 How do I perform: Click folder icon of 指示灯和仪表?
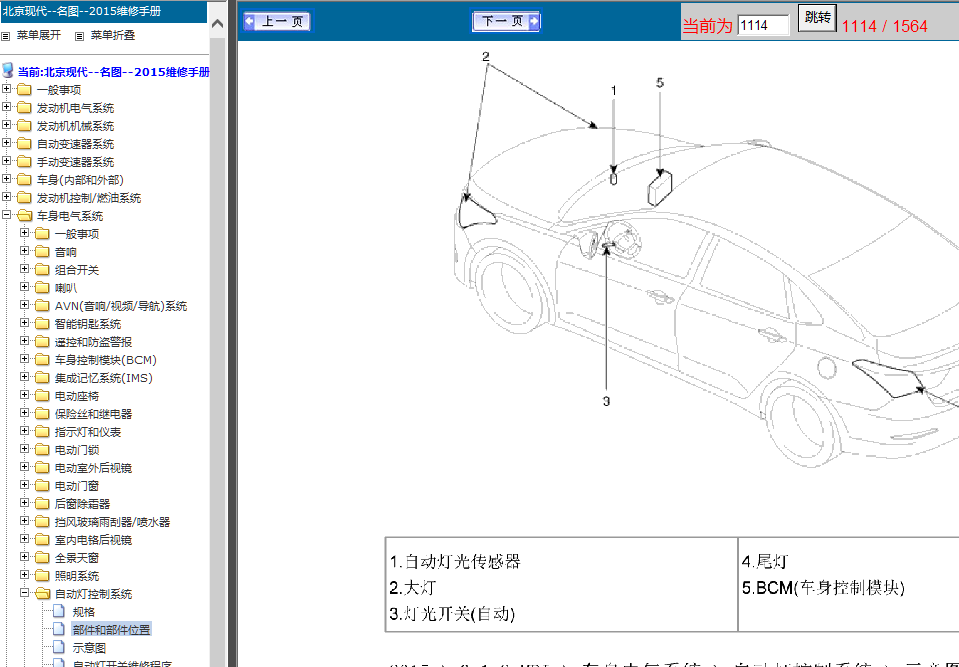pyautogui.click(x=42, y=431)
